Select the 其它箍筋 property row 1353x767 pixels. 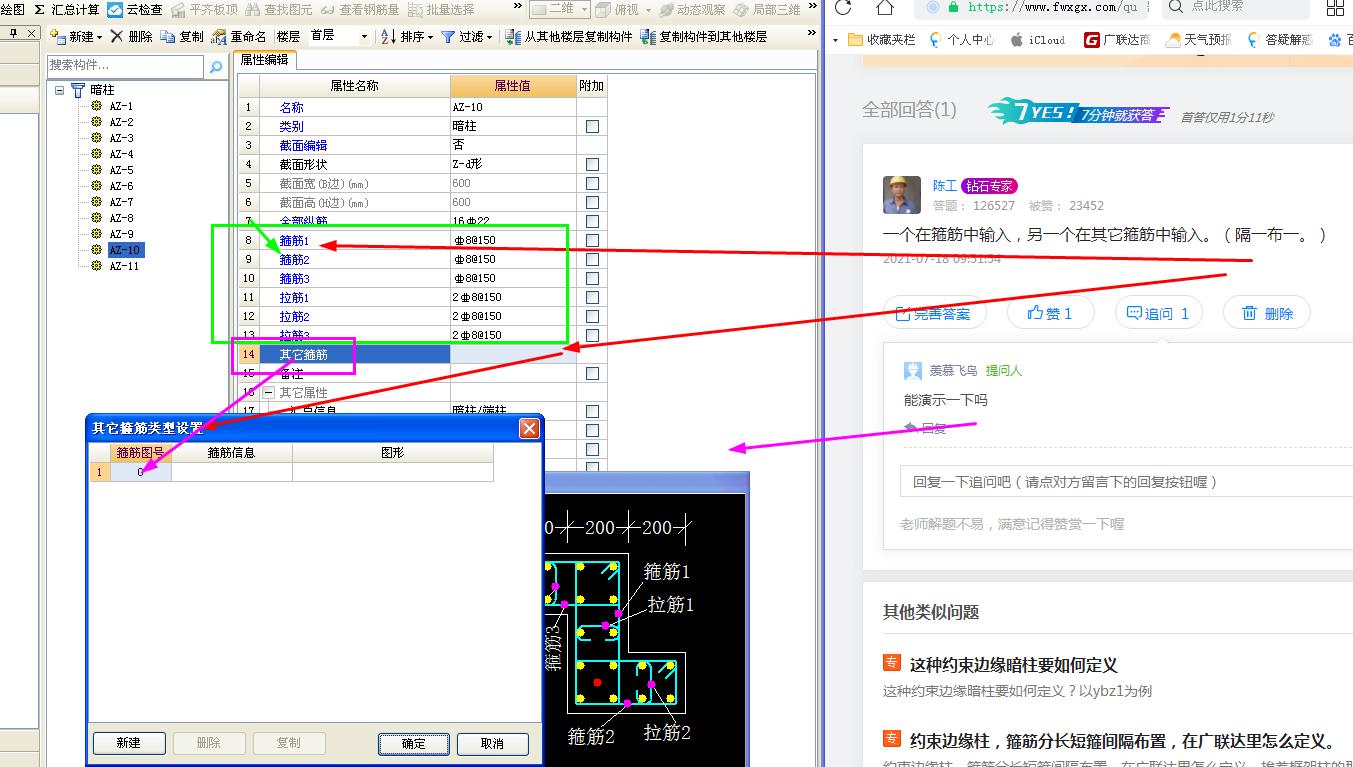coord(354,354)
